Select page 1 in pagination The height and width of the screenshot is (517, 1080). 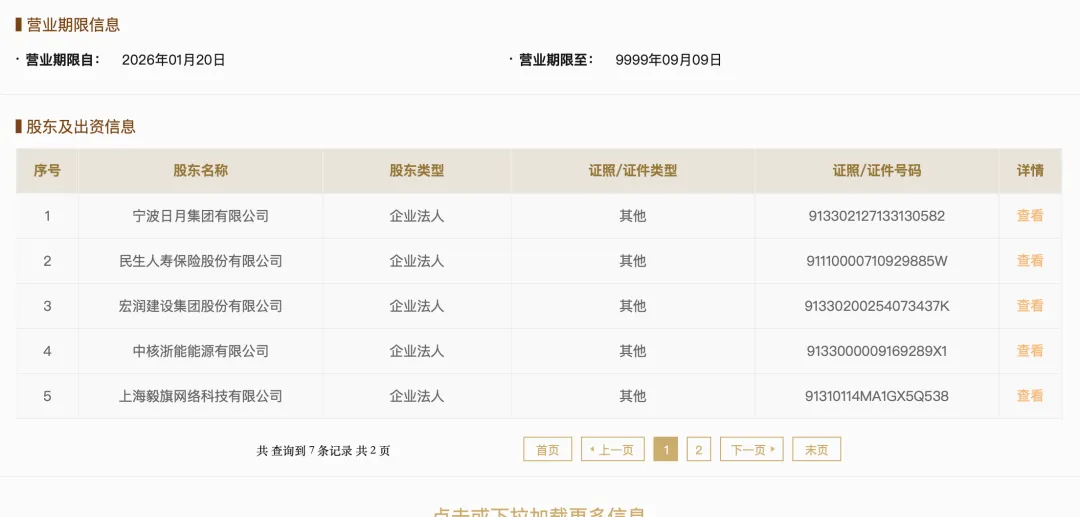(665, 450)
